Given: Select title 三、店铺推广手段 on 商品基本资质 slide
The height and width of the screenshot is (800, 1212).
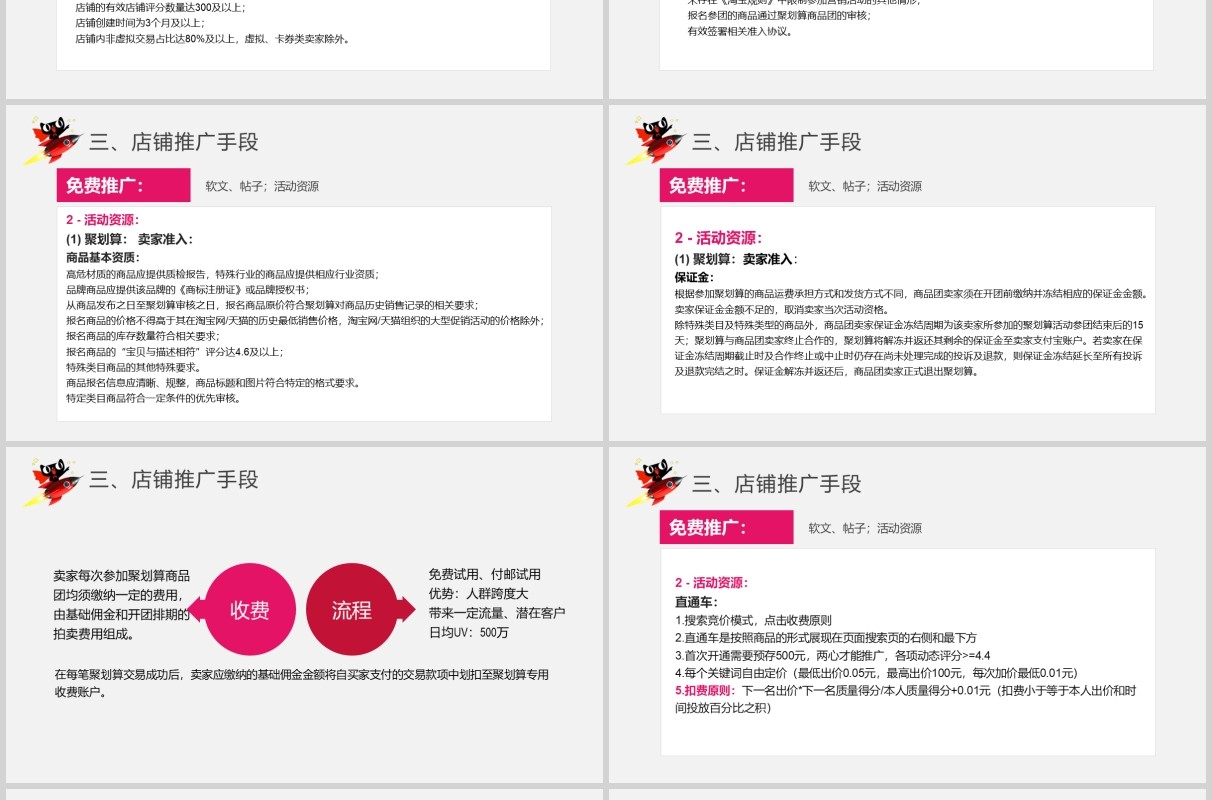Looking at the screenshot, I should click(174, 142).
